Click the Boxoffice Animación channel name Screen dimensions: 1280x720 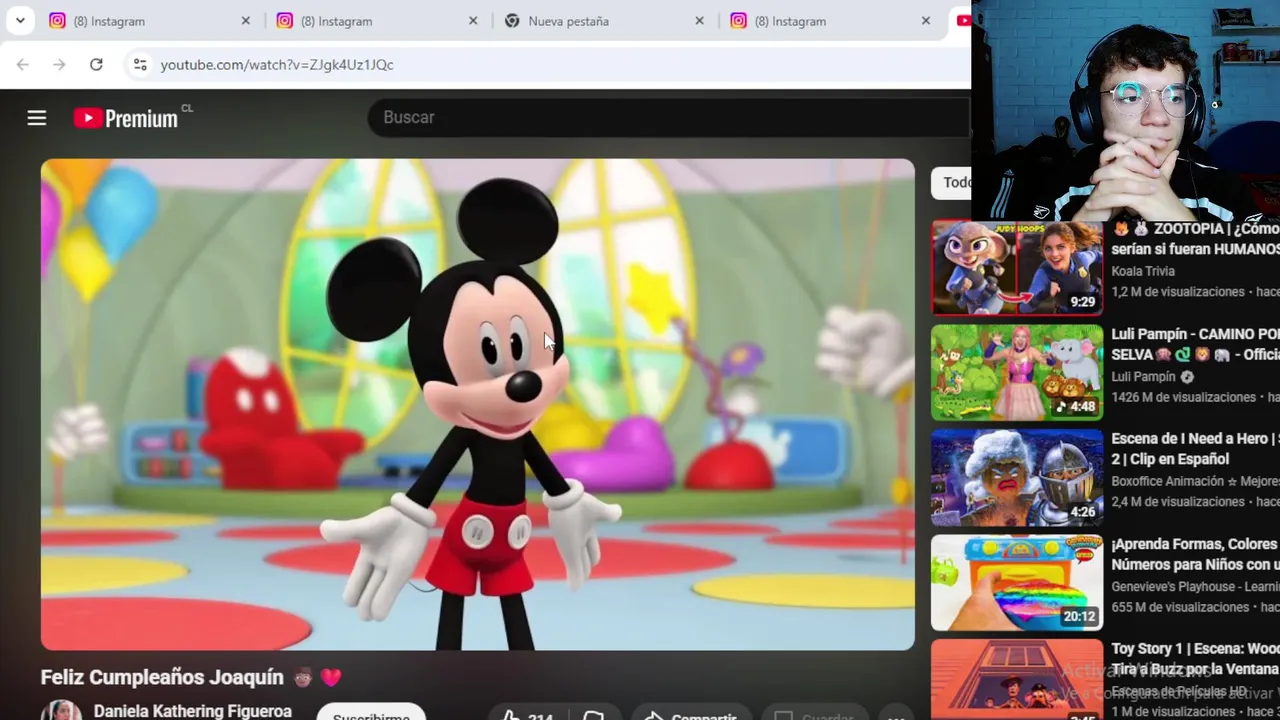(1195, 481)
